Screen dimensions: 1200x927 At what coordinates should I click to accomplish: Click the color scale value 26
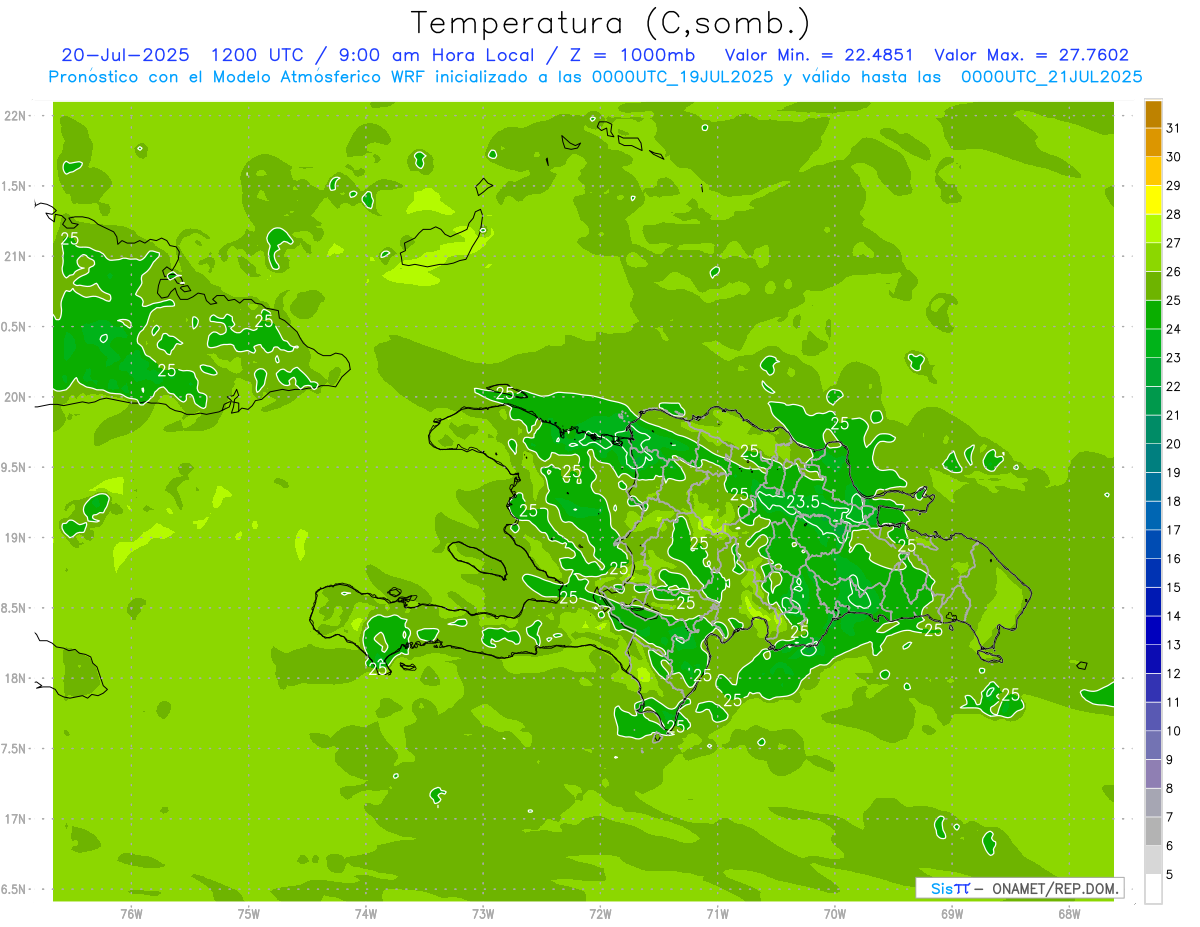click(1173, 271)
